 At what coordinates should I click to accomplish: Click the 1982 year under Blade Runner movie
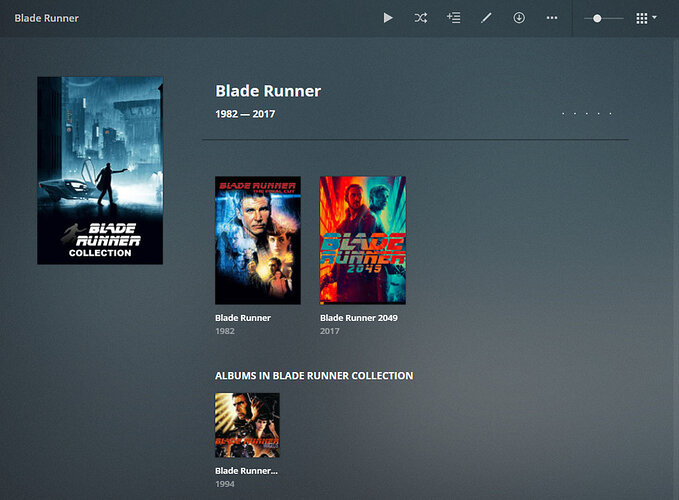pyautogui.click(x=225, y=331)
